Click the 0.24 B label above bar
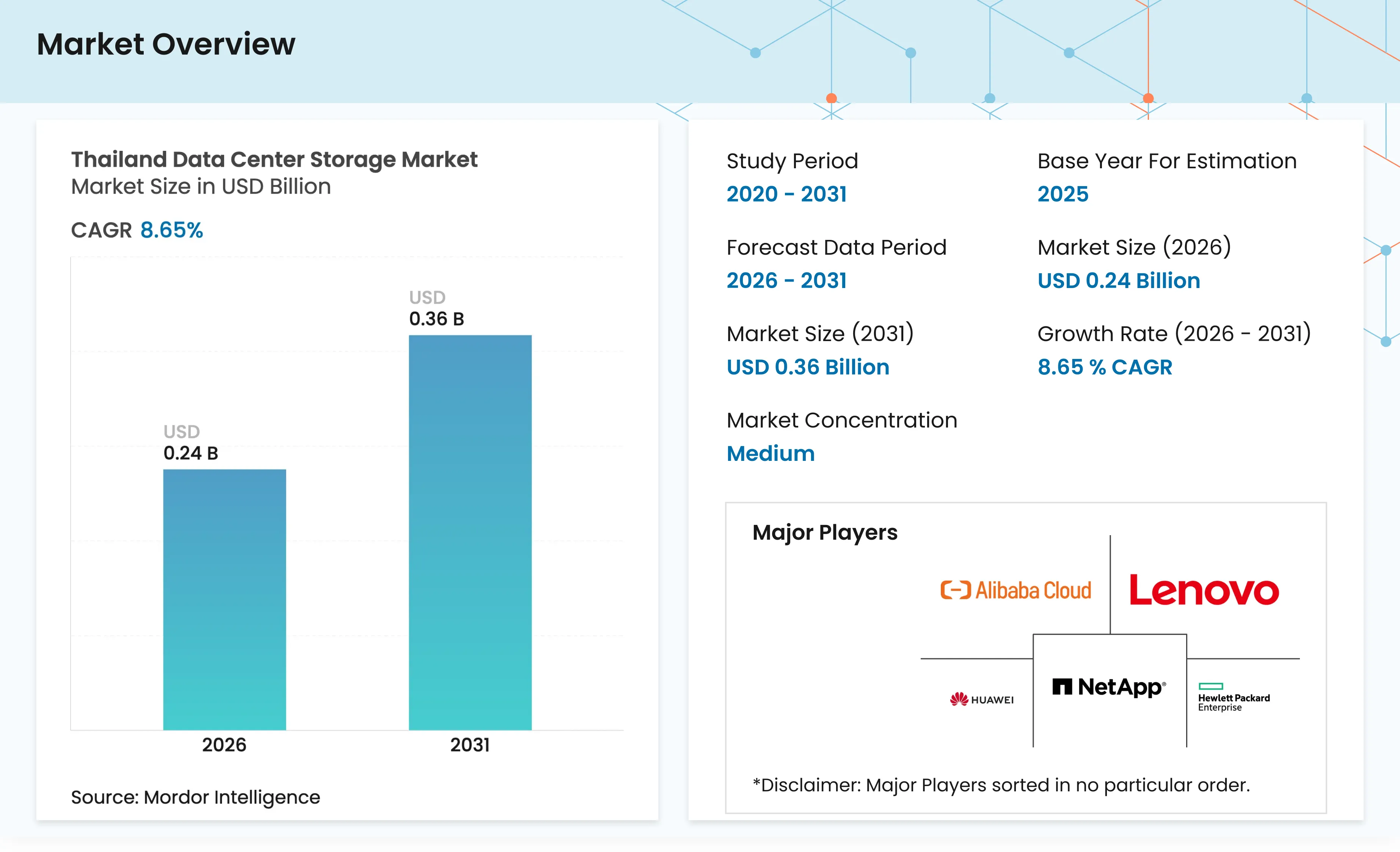This screenshot has width=1400, height=852. (x=191, y=453)
